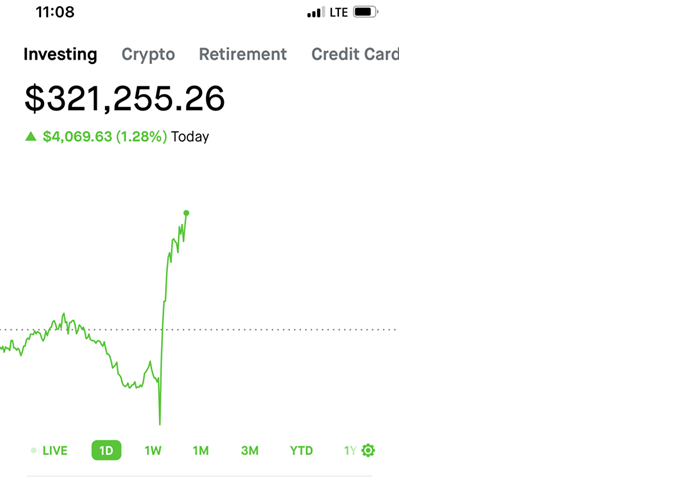The image size is (691, 481).
Task: Switch to the Retirement tab
Action: (243, 54)
